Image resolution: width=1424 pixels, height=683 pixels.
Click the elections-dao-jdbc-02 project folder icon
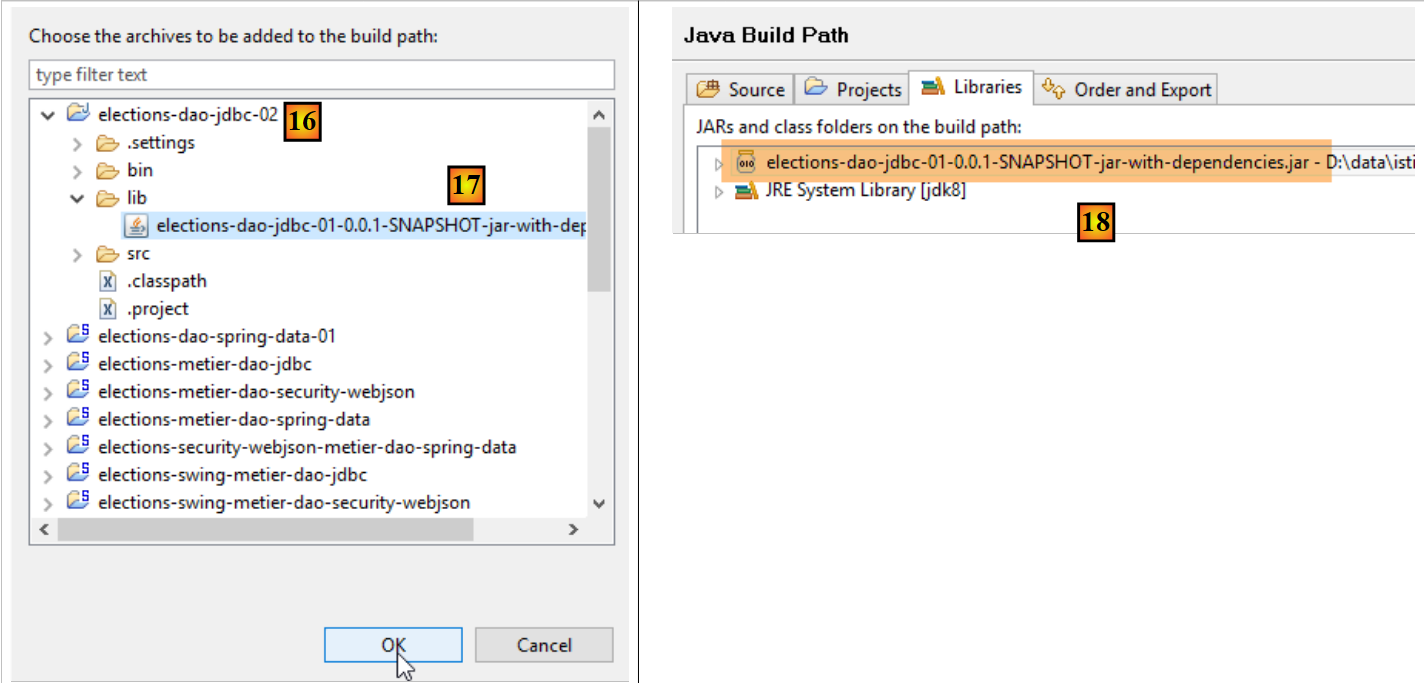click(x=79, y=114)
